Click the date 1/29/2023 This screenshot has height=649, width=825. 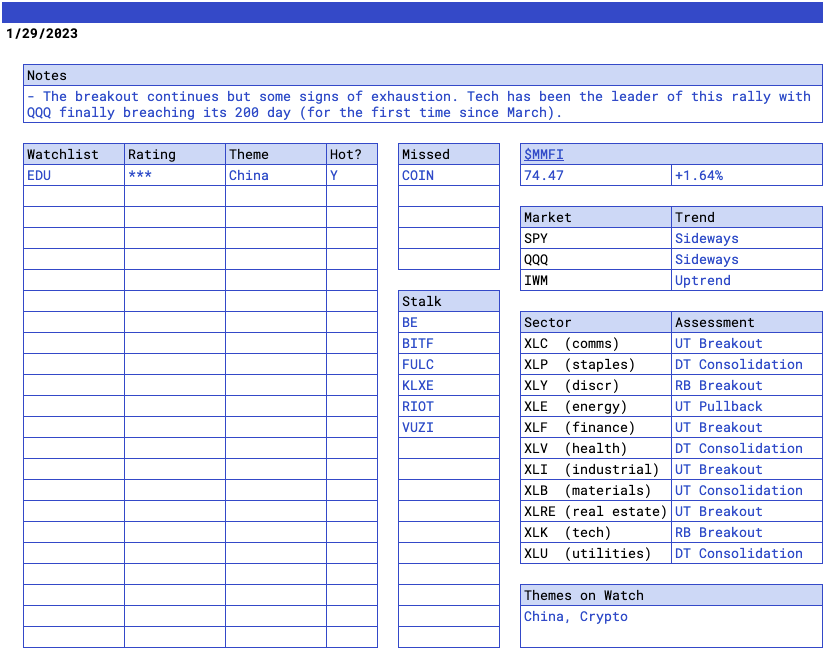pos(42,33)
